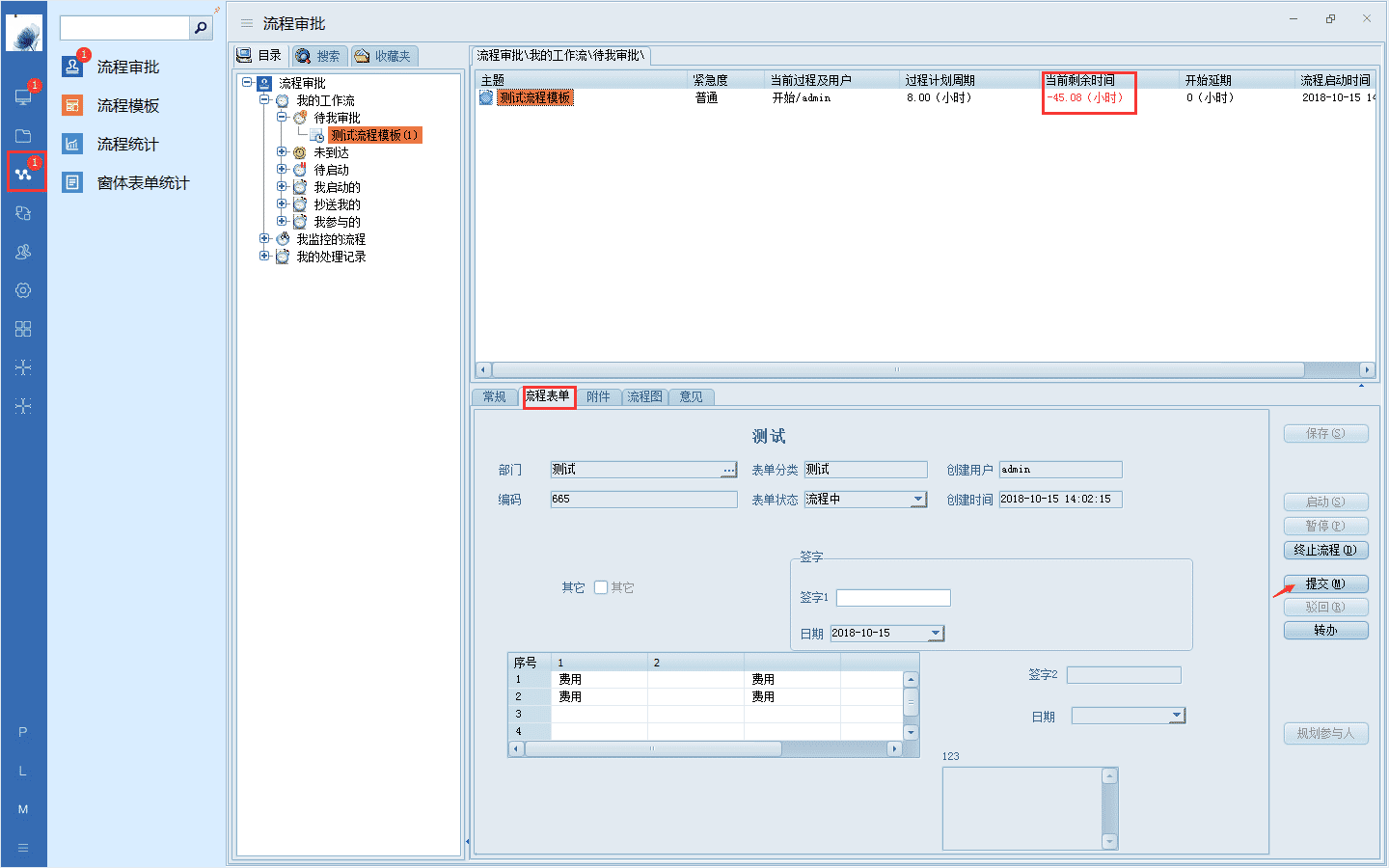Open the hamburger menu at sidebar bottom

click(x=23, y=848)
